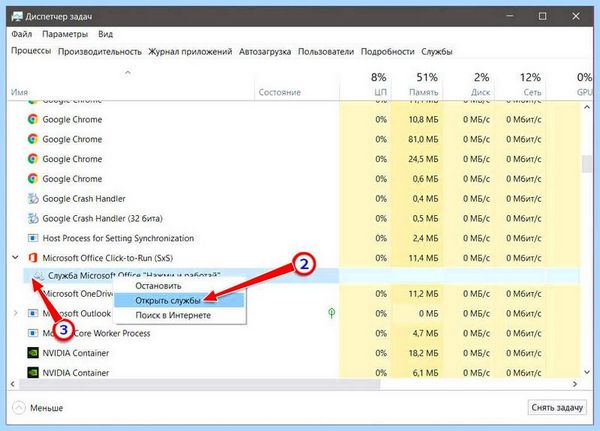
Task: Switch to the Автозагрузка tab
Action: pyautogui.click(x=265, y=52)
